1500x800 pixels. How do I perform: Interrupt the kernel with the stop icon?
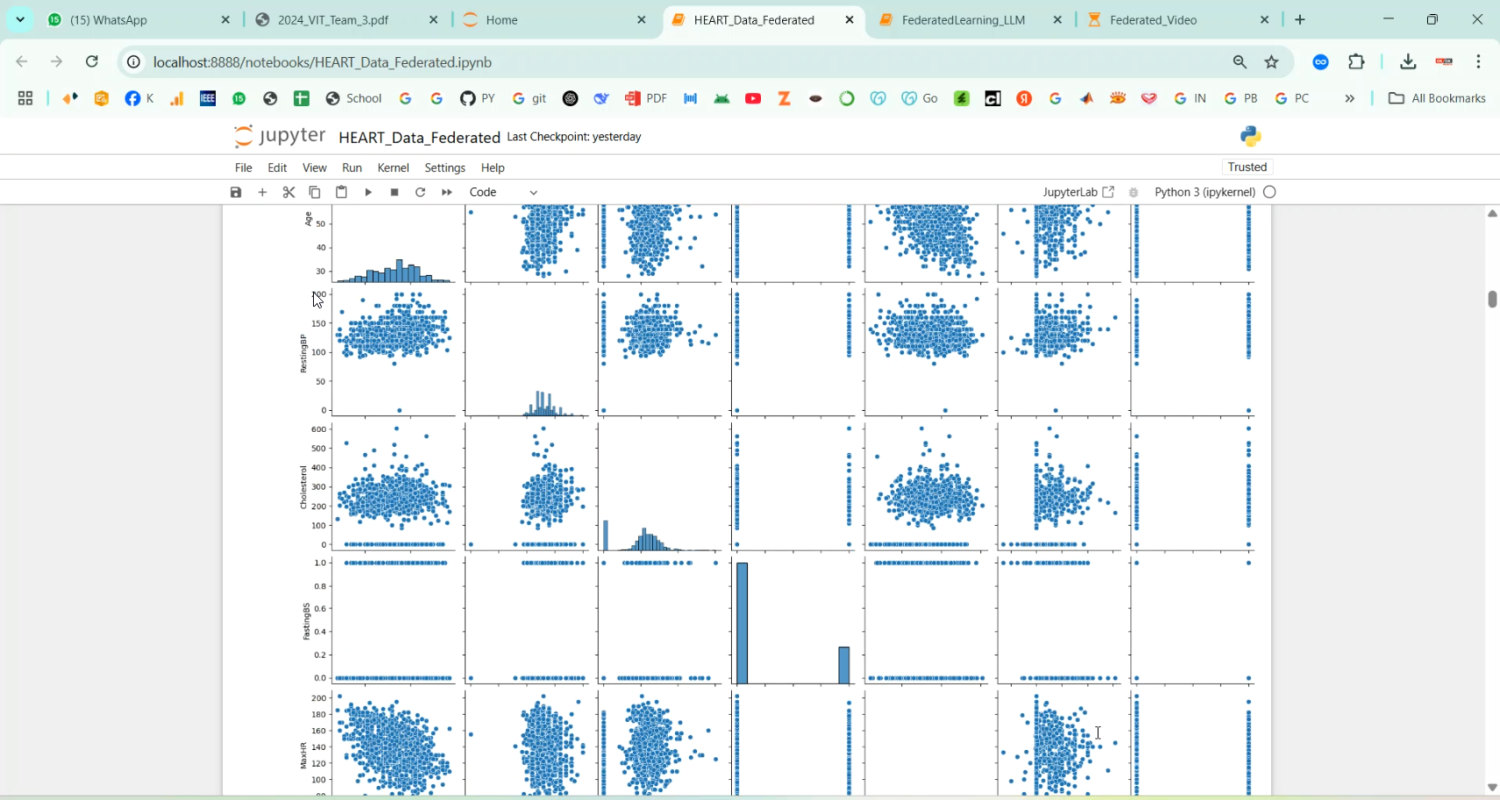pyautogui.click(x=394, y=192)
